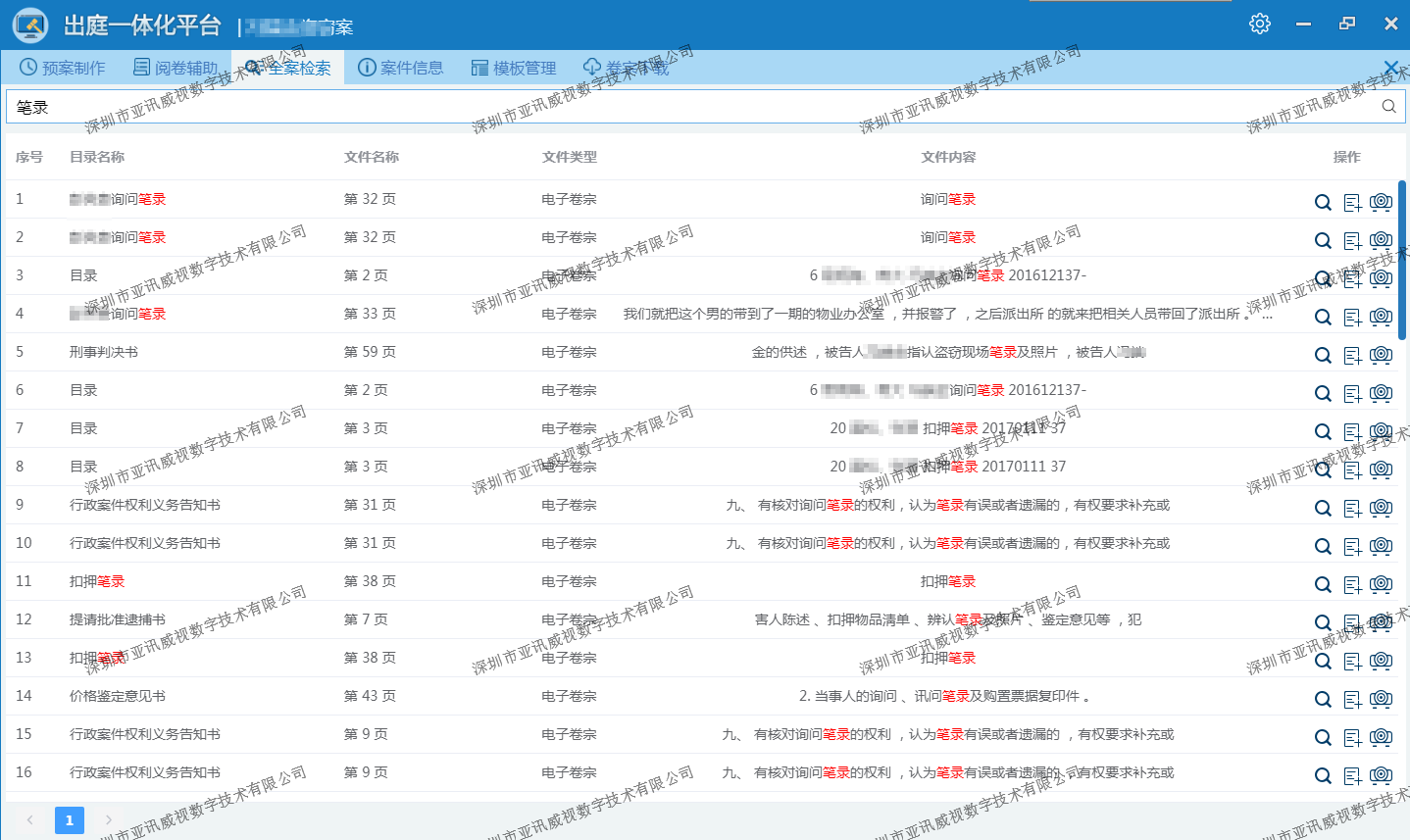Select row 3 目录 entry
Image resolution: width=1410 pixels, height=840 pixels.
(83, 275)
